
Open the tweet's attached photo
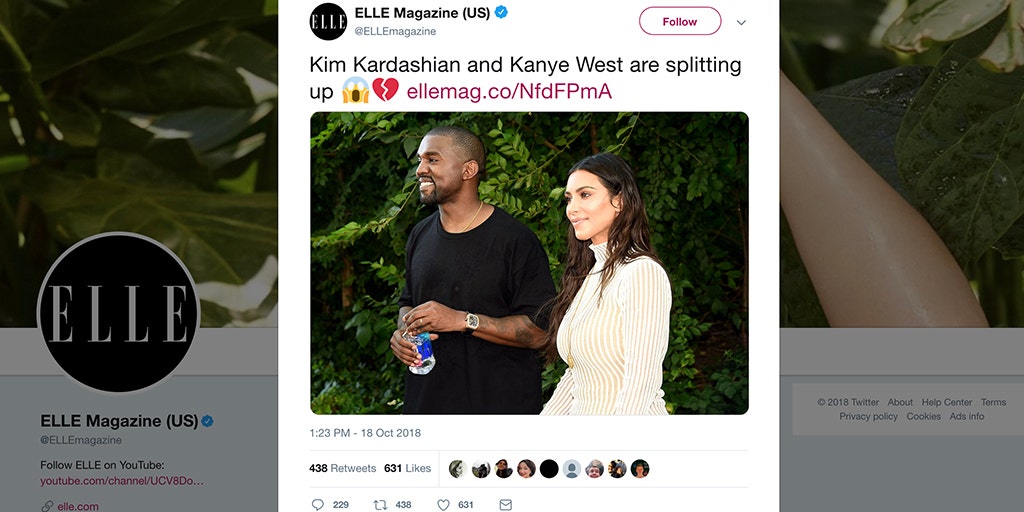pos(529,263)
